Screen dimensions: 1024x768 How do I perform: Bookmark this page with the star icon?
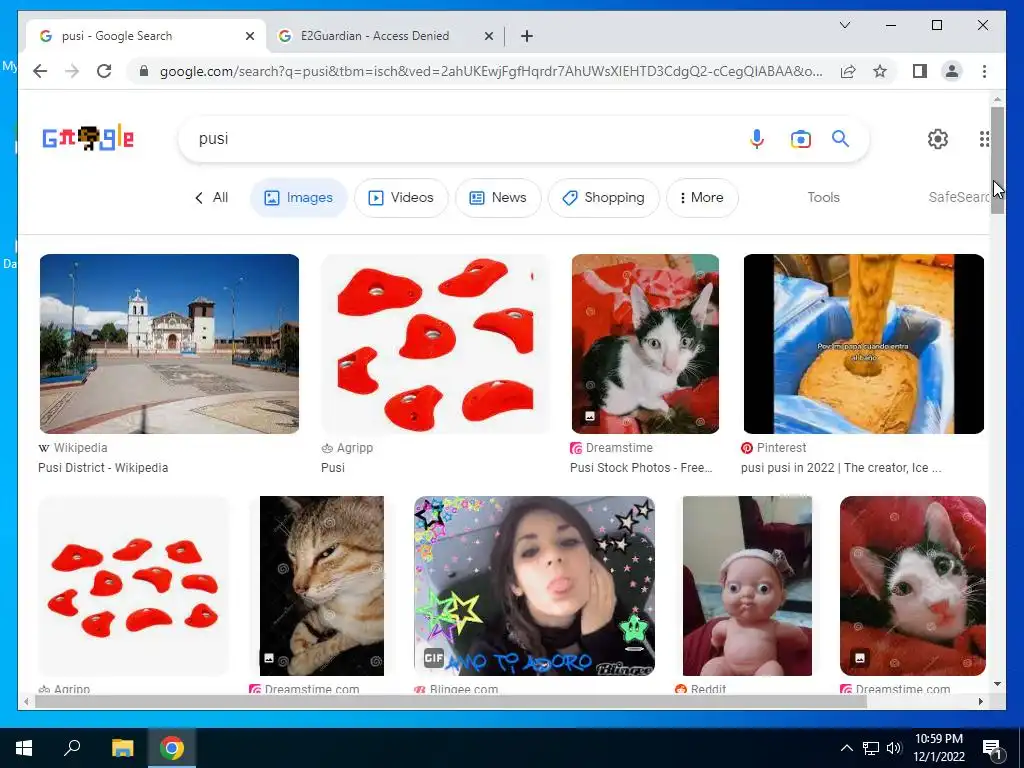[x=880, y=71]
